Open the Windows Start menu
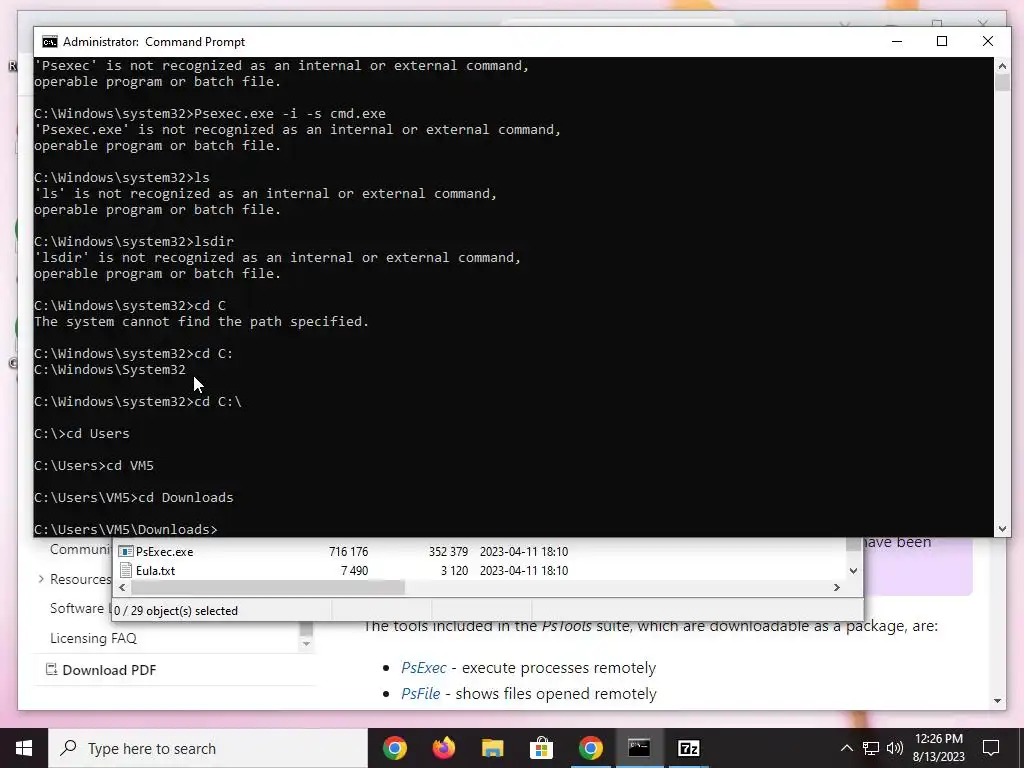This screenshot has width=1024, height=768. pos(24,748)
